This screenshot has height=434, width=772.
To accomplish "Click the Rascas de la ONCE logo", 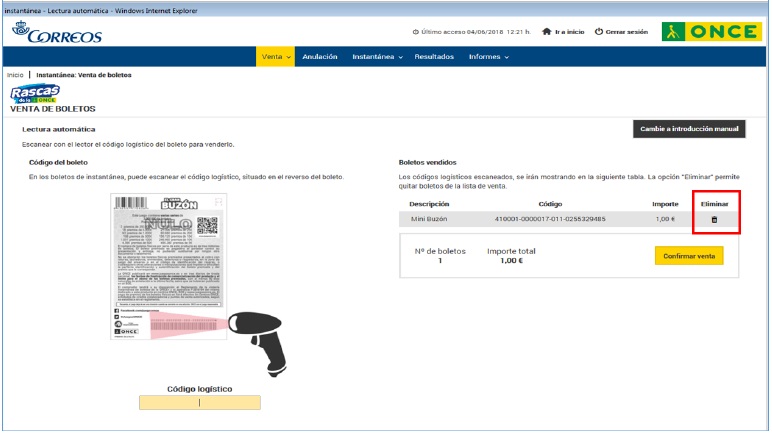I will 36,92.
